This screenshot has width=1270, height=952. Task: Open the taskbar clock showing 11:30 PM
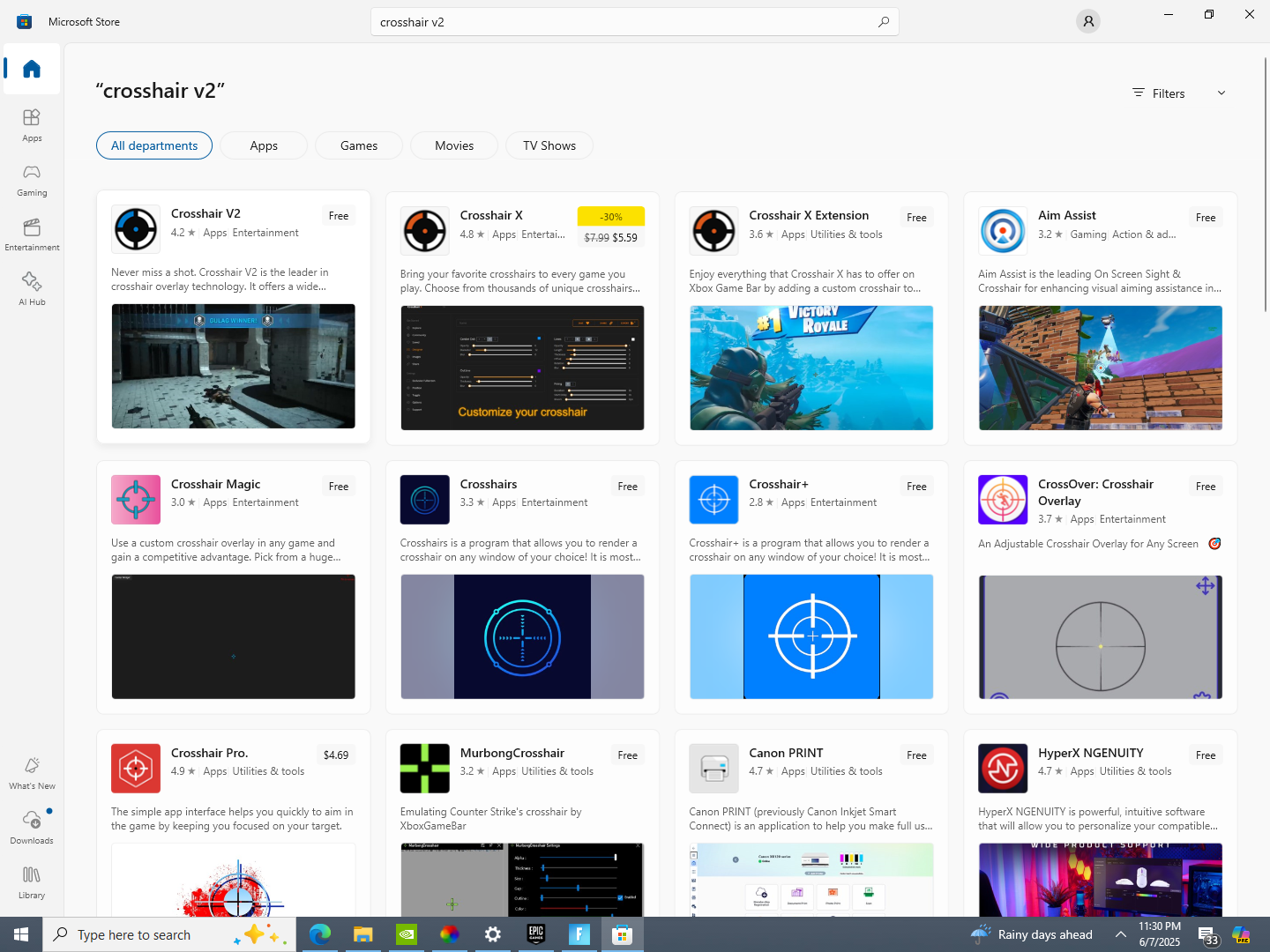[1159, 934]
